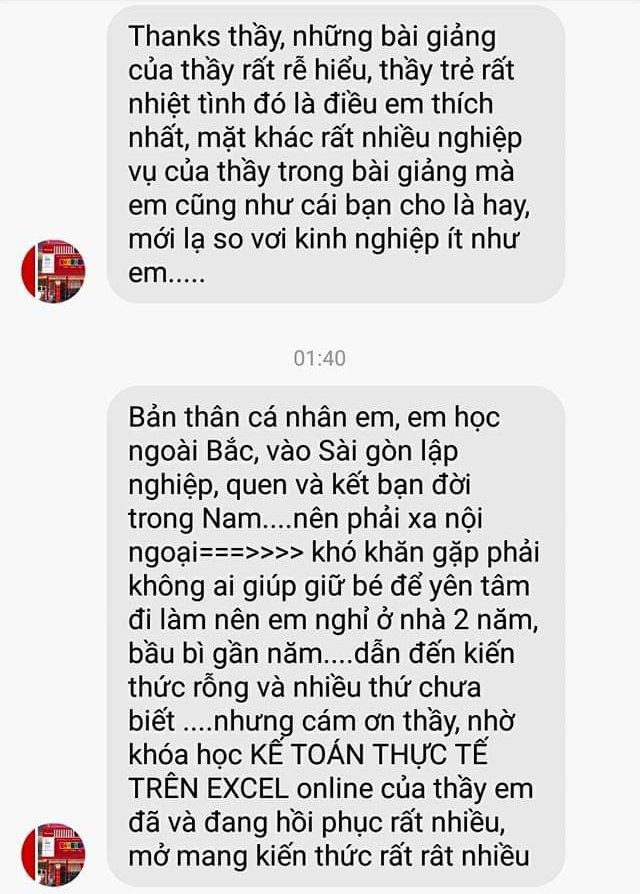Click the words 'trong Nam....nên phải xa nội'
640x894 pixels.
pos(305,519)
